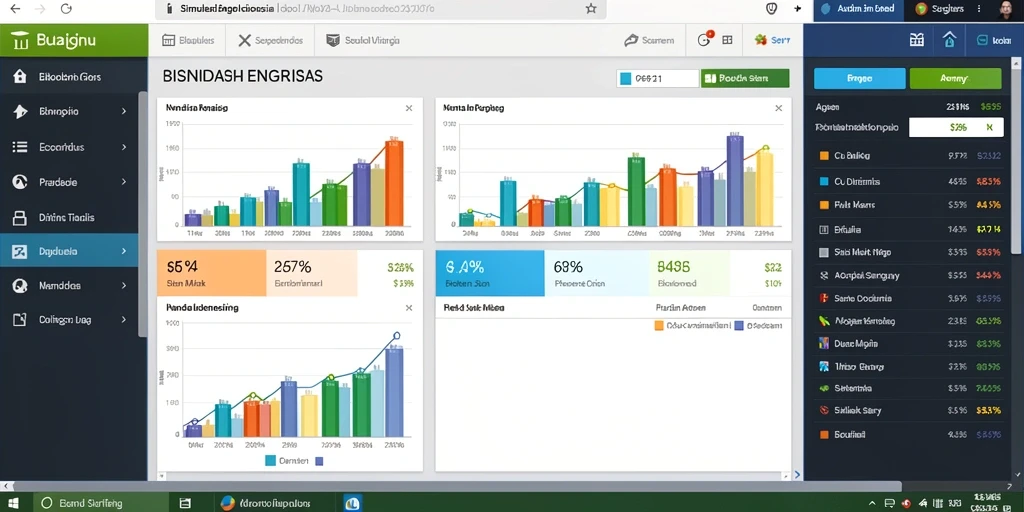Click the Windows Start button

[14, 504]
